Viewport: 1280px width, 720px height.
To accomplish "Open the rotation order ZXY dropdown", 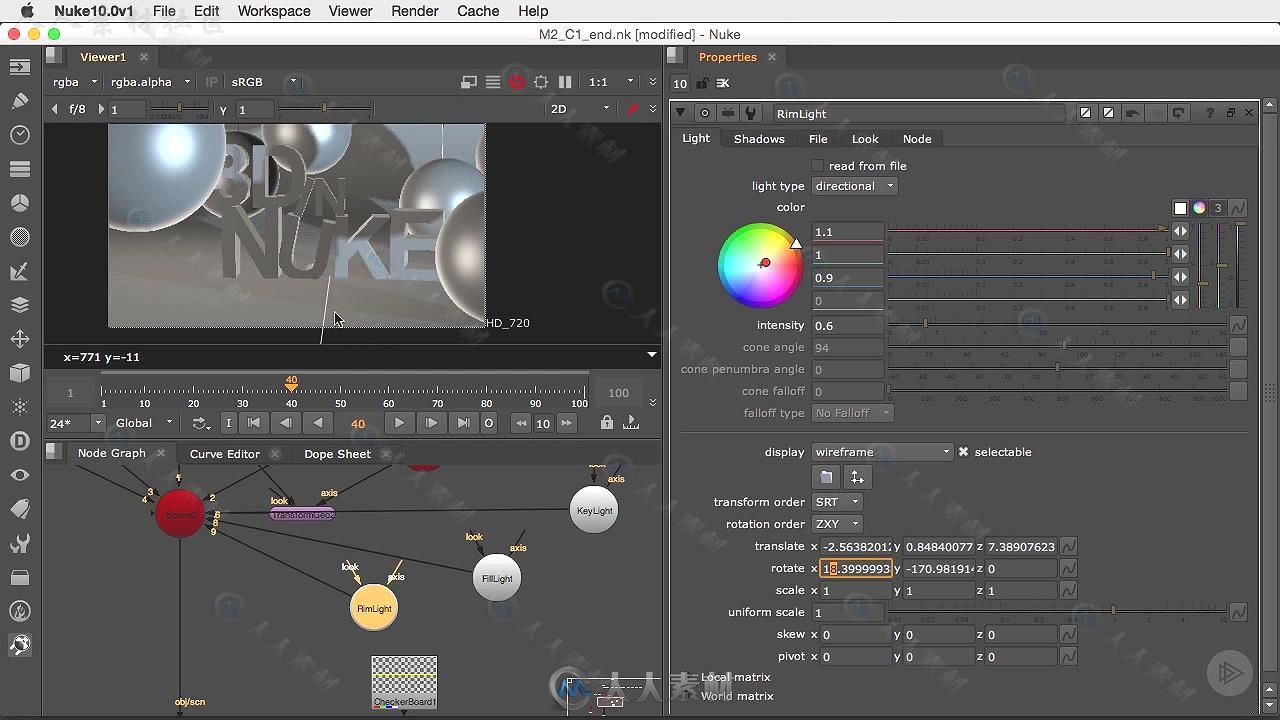I will pyautogui.click(x=837, y=524).
